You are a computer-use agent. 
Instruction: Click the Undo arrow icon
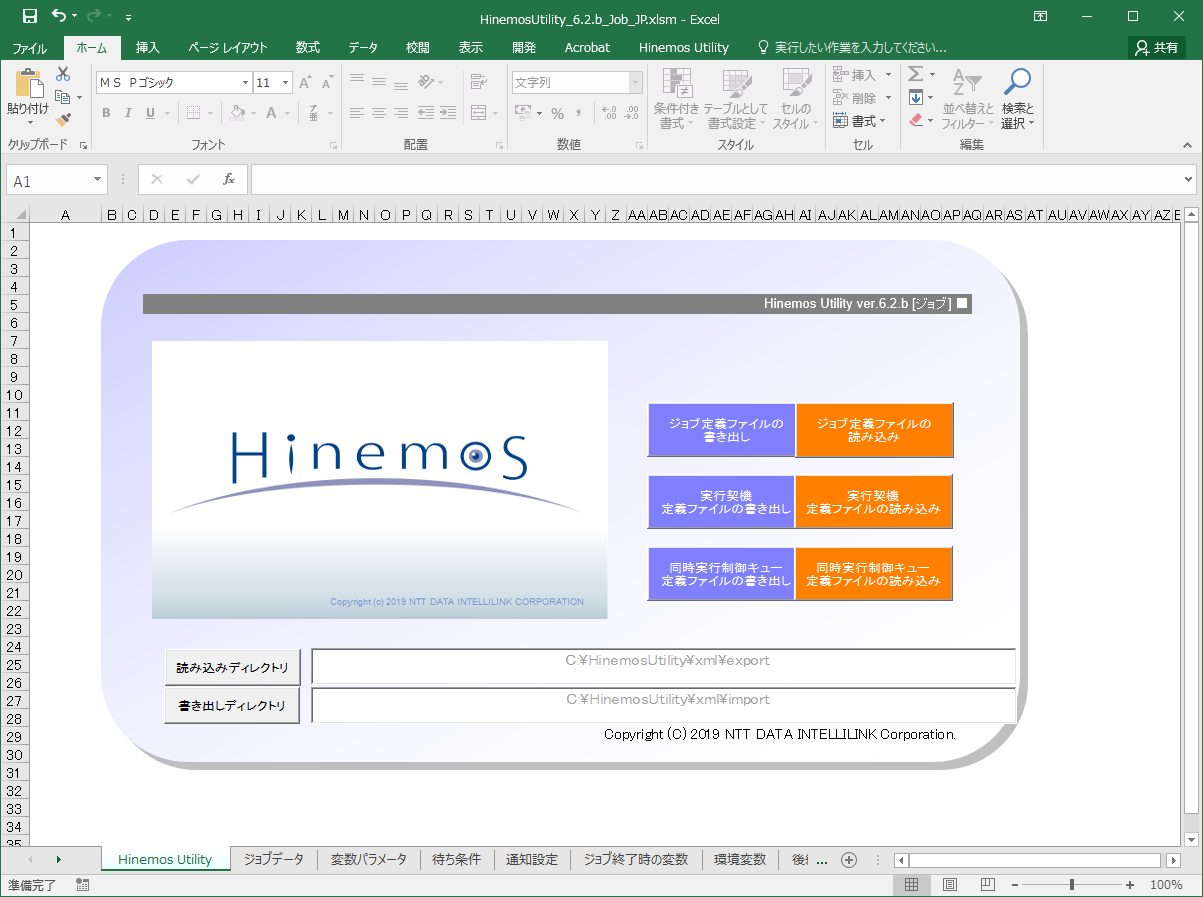[59, 17]
